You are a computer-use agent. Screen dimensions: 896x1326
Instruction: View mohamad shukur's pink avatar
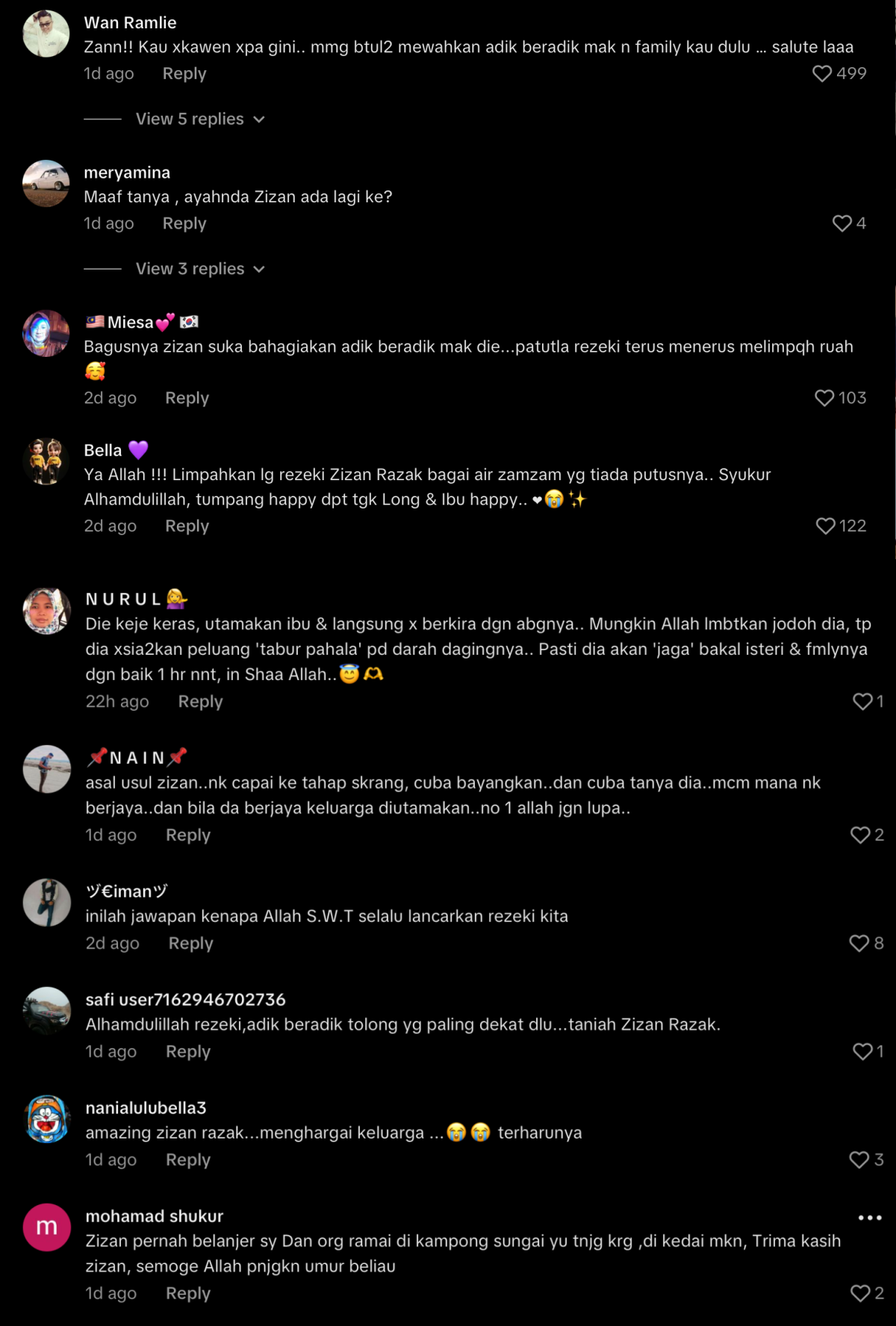[x=47, y=1227]
